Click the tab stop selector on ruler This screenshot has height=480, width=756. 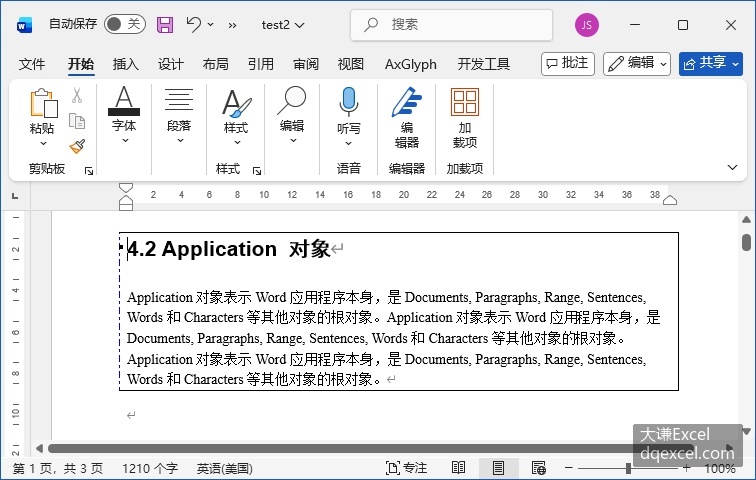pos(15,196)
